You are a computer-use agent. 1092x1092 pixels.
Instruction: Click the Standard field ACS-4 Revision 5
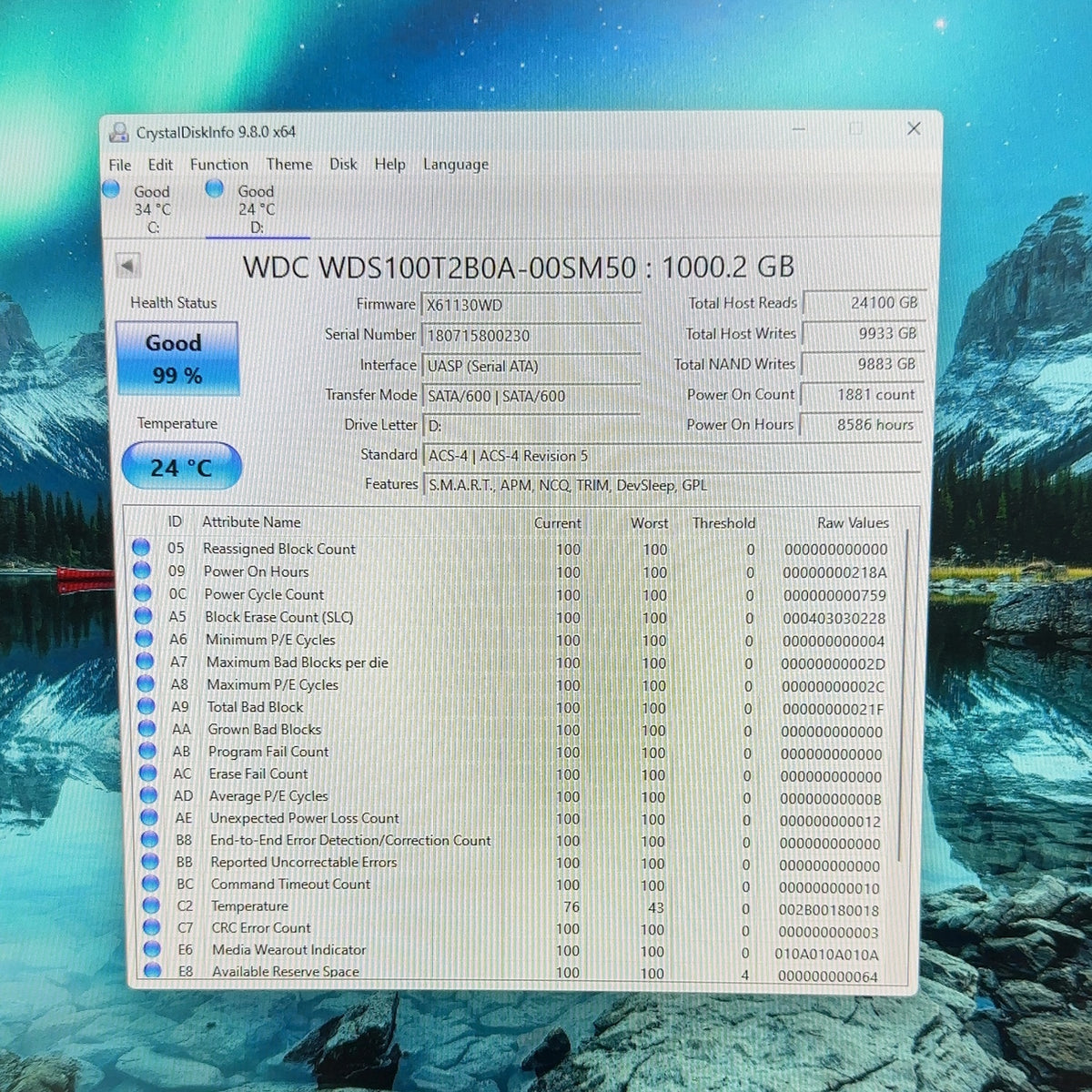671,456
